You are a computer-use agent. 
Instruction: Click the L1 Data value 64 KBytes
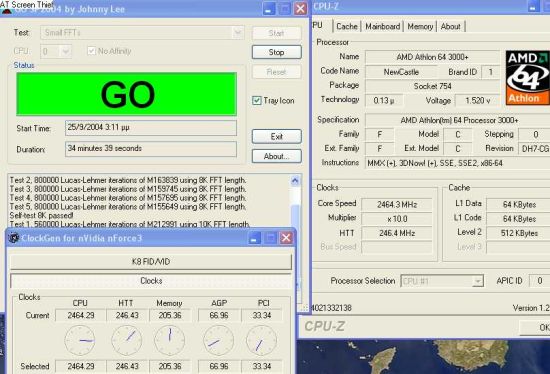click(519, 205)
